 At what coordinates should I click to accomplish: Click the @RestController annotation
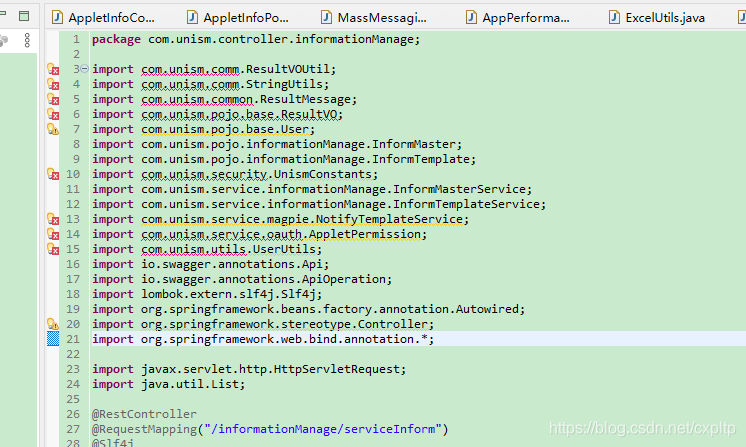(x=144, y=414)
